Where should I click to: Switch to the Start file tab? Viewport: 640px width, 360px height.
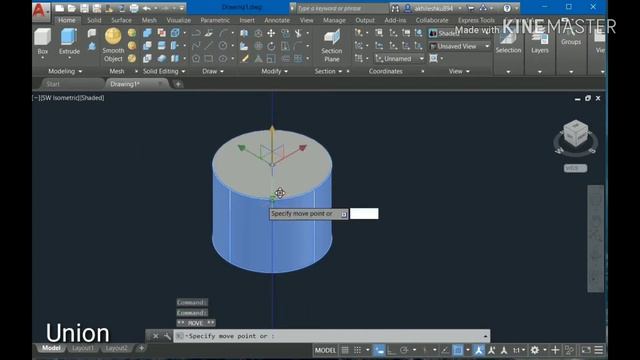click(x=53, y=84)
